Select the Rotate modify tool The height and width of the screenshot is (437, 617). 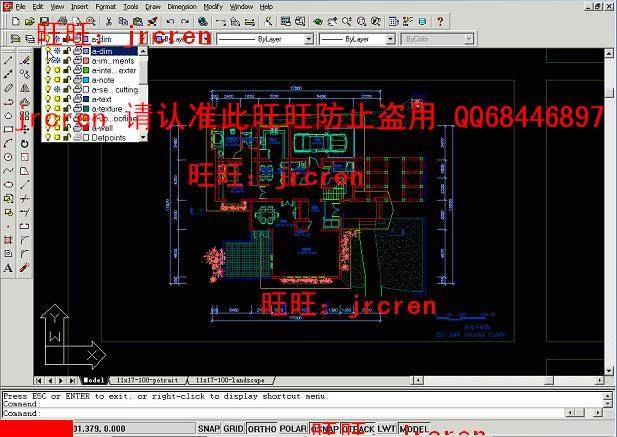point(25,144)
